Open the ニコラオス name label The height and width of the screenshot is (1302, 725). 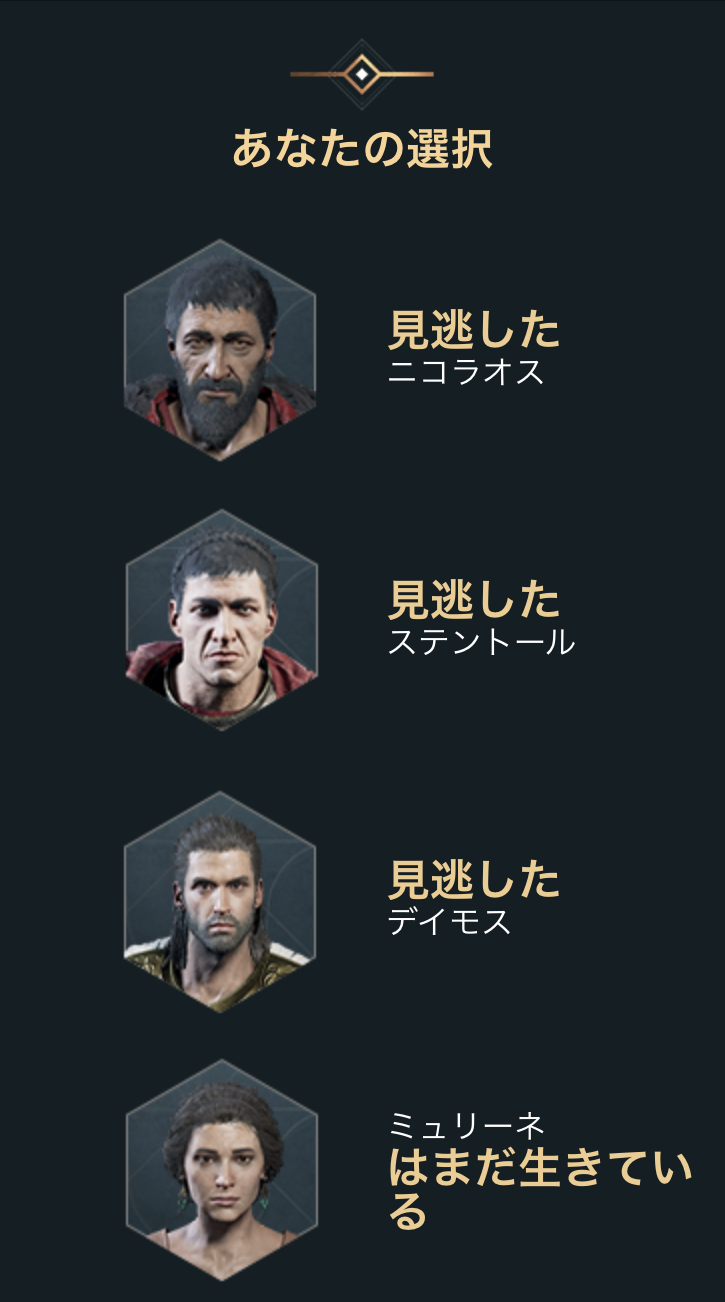coord(466,372)
